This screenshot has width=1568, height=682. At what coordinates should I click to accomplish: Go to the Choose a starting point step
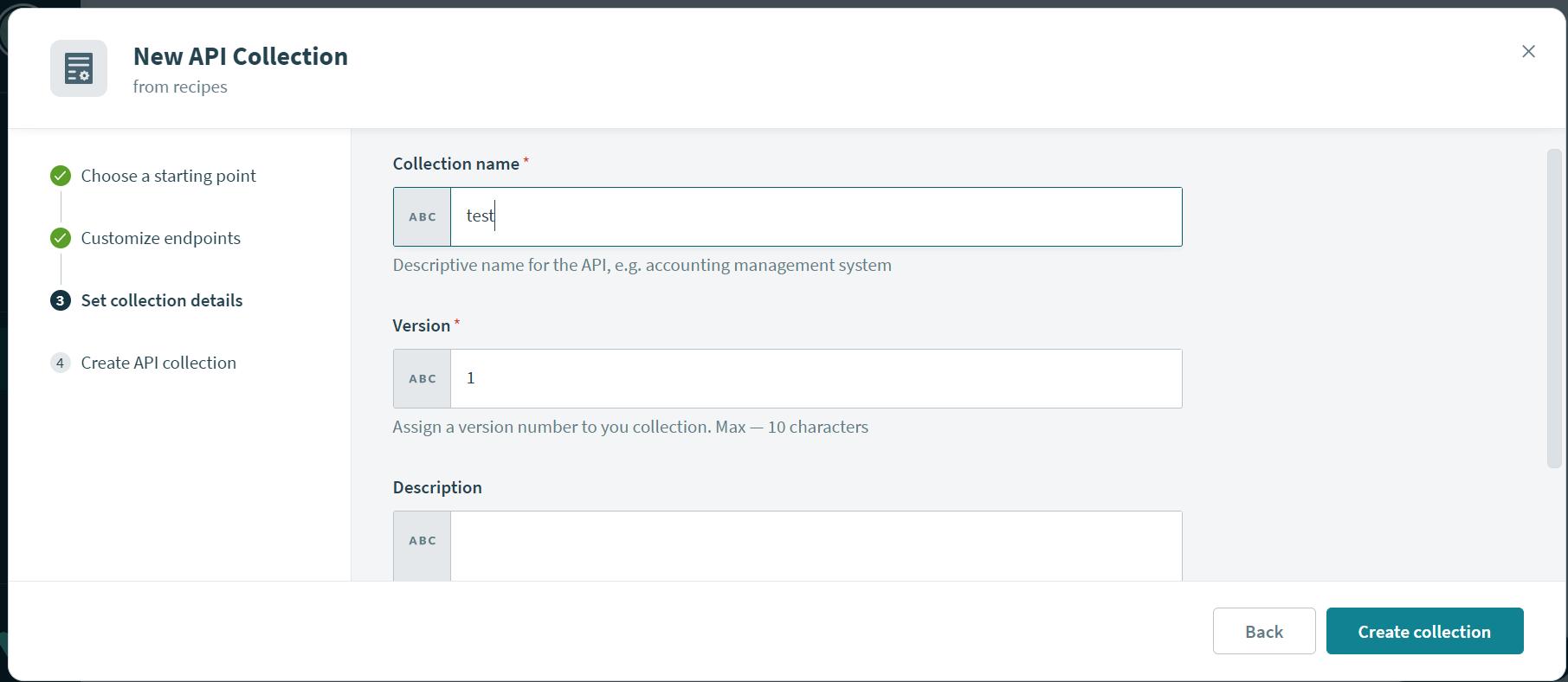click(x=168, y=177)
